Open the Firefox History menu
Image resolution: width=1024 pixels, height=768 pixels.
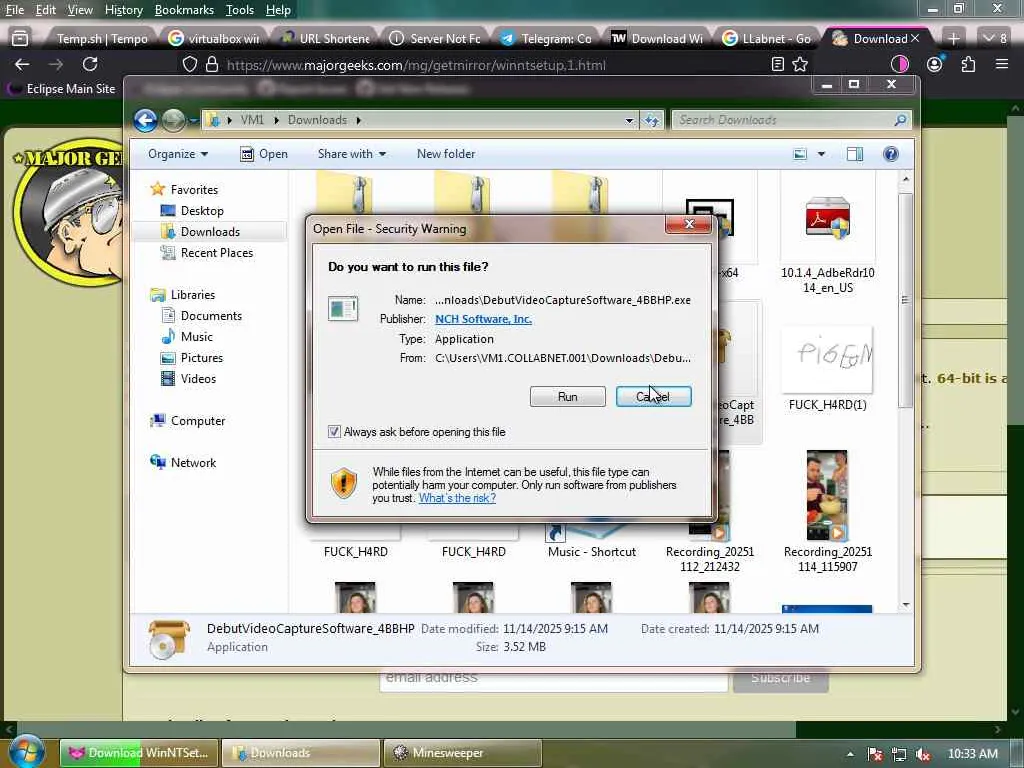(123, 10)
